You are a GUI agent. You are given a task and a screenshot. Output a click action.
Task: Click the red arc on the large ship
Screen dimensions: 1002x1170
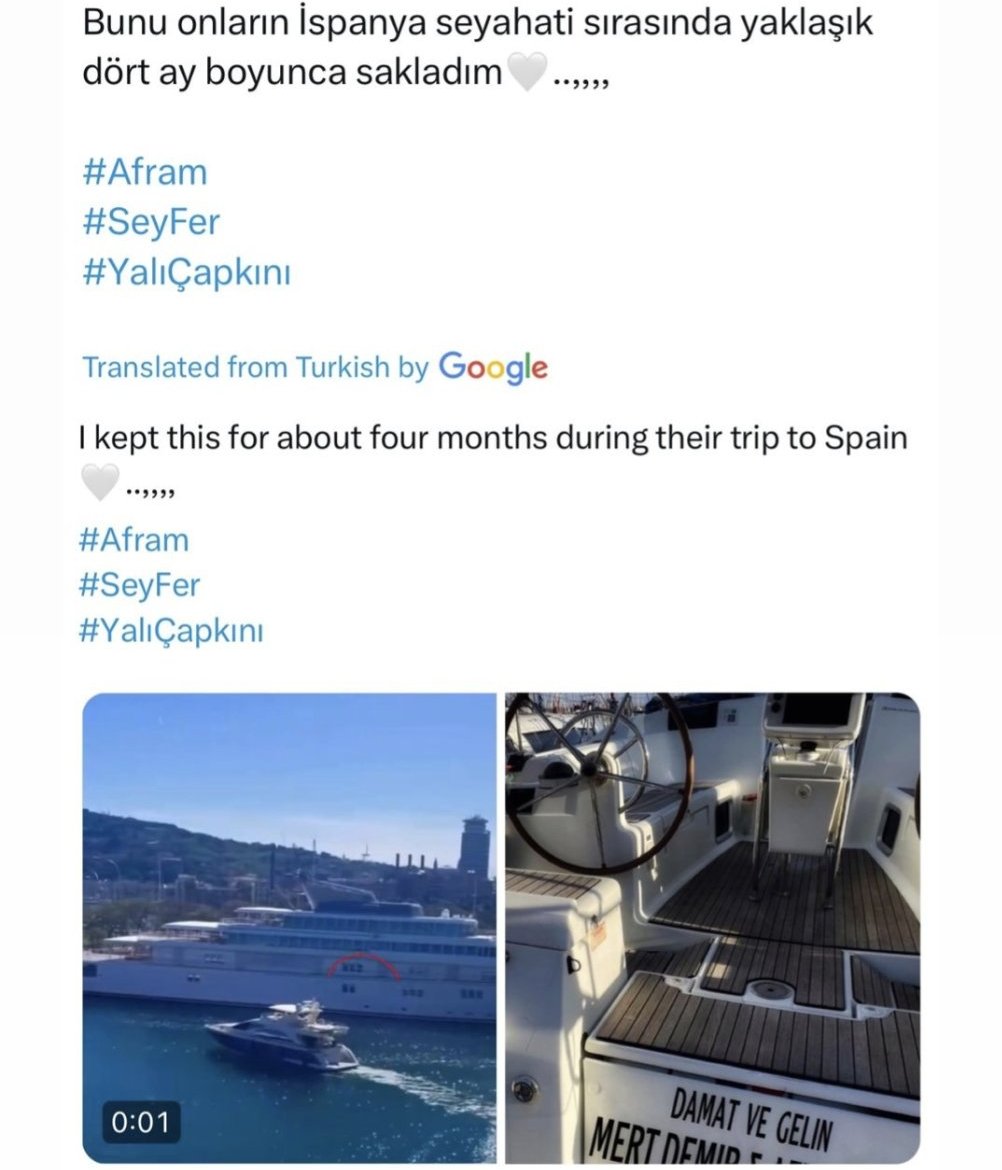[363, 963]
